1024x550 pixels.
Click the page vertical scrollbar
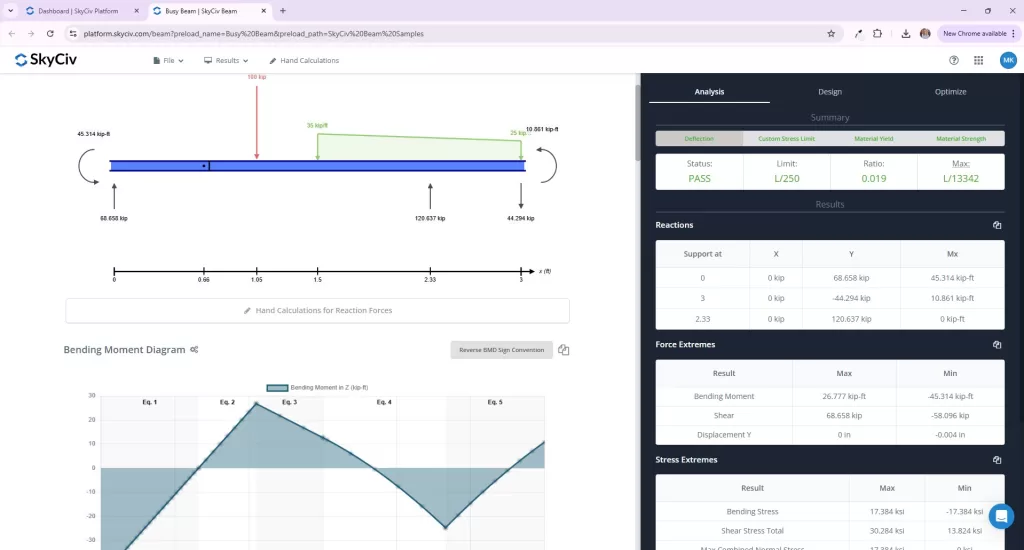pos(638,123)
